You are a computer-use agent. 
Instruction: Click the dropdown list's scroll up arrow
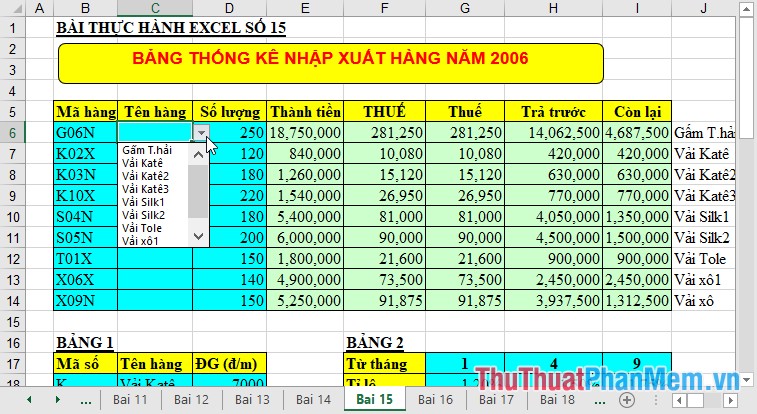198,154
